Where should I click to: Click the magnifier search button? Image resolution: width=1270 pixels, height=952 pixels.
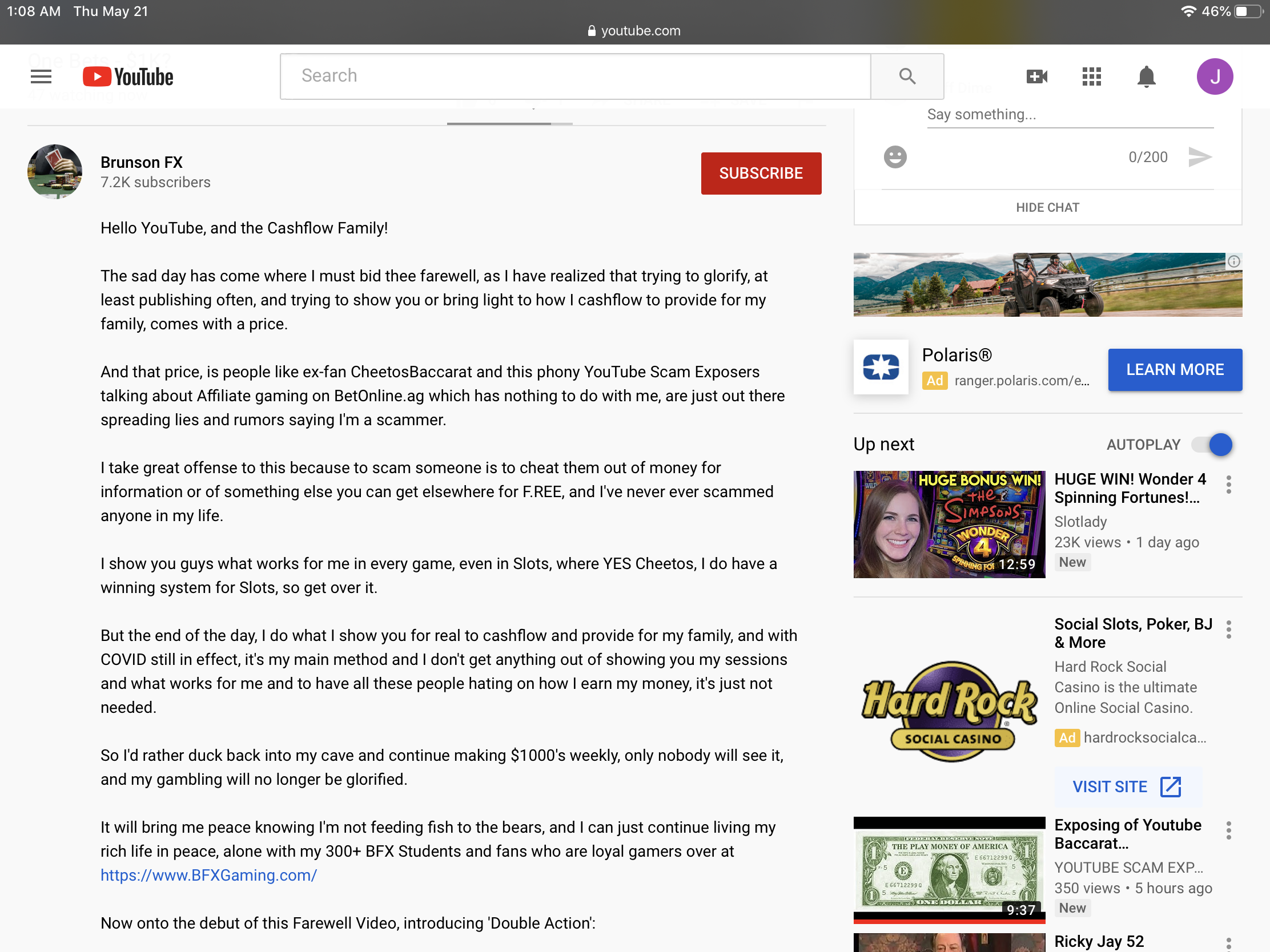tap(907, 76)
